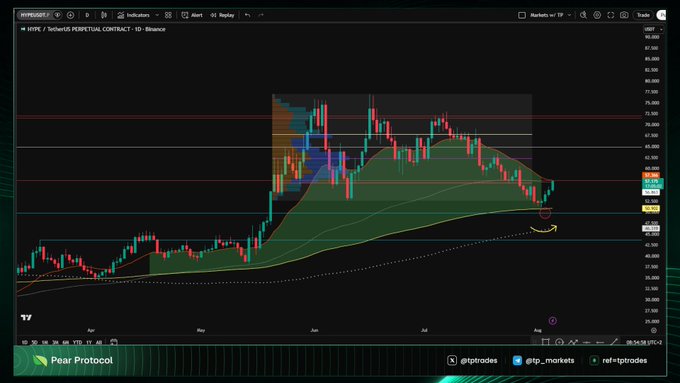Viewport: 680px width, 383px height.
Task: Open the Indicators dialog
Action: click(134, 15)
